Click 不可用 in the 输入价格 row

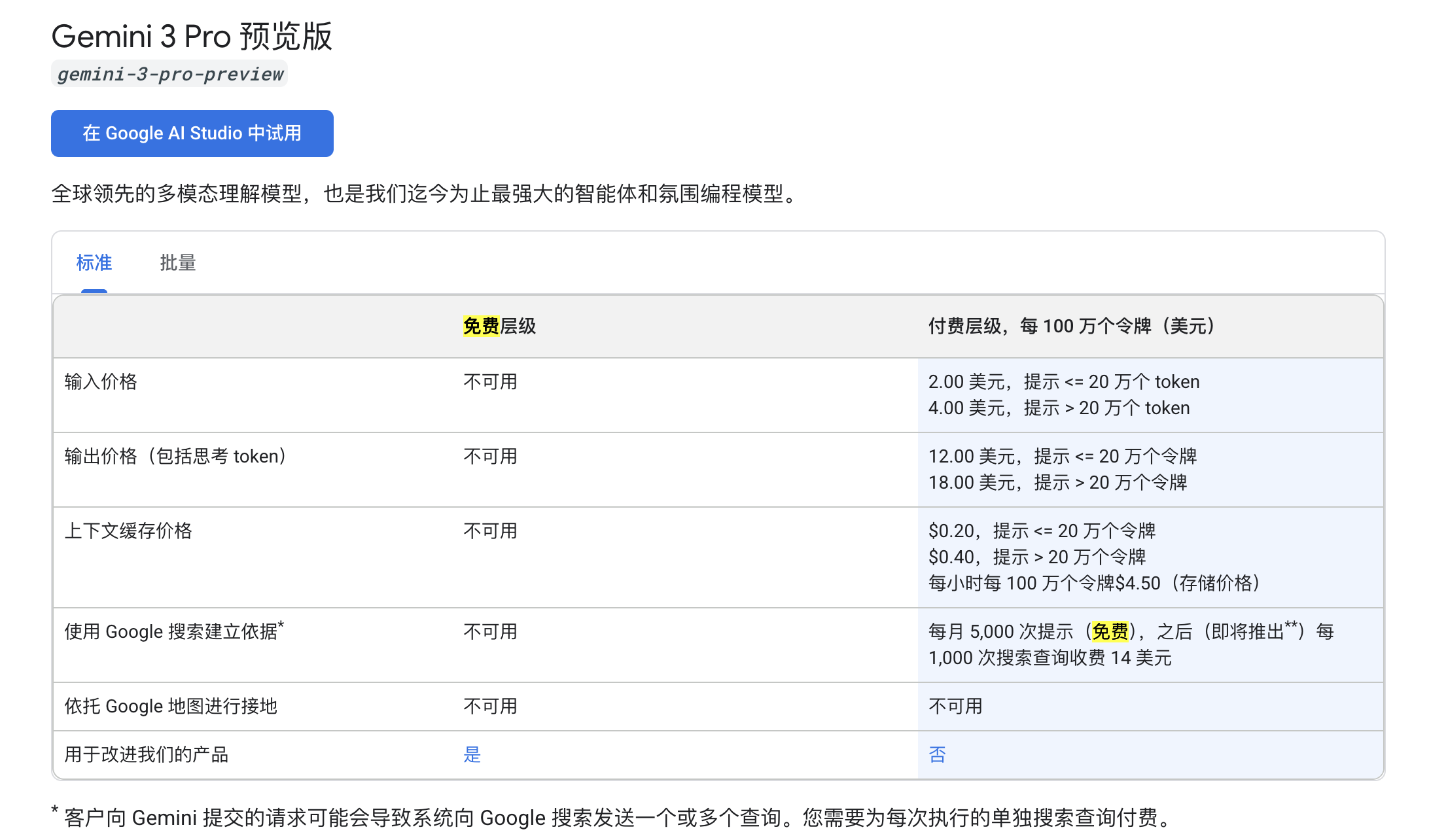pos(491,381)
